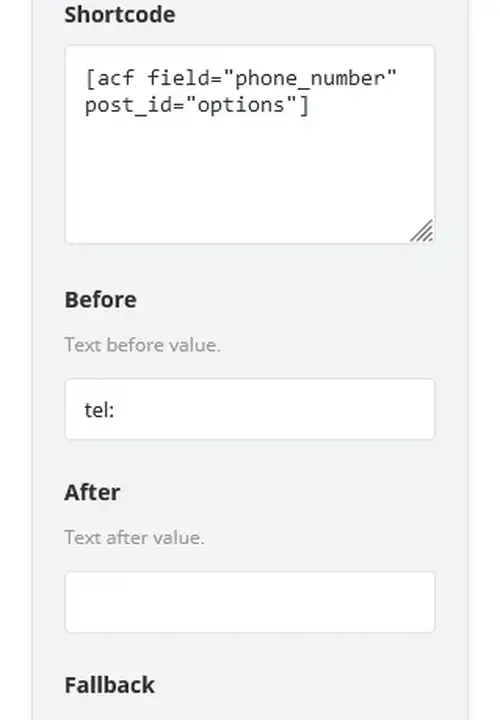Click the Shortcode heading label
Image resolution: width=500 pixels, height=720 pixels.
(x=120, y=15)
